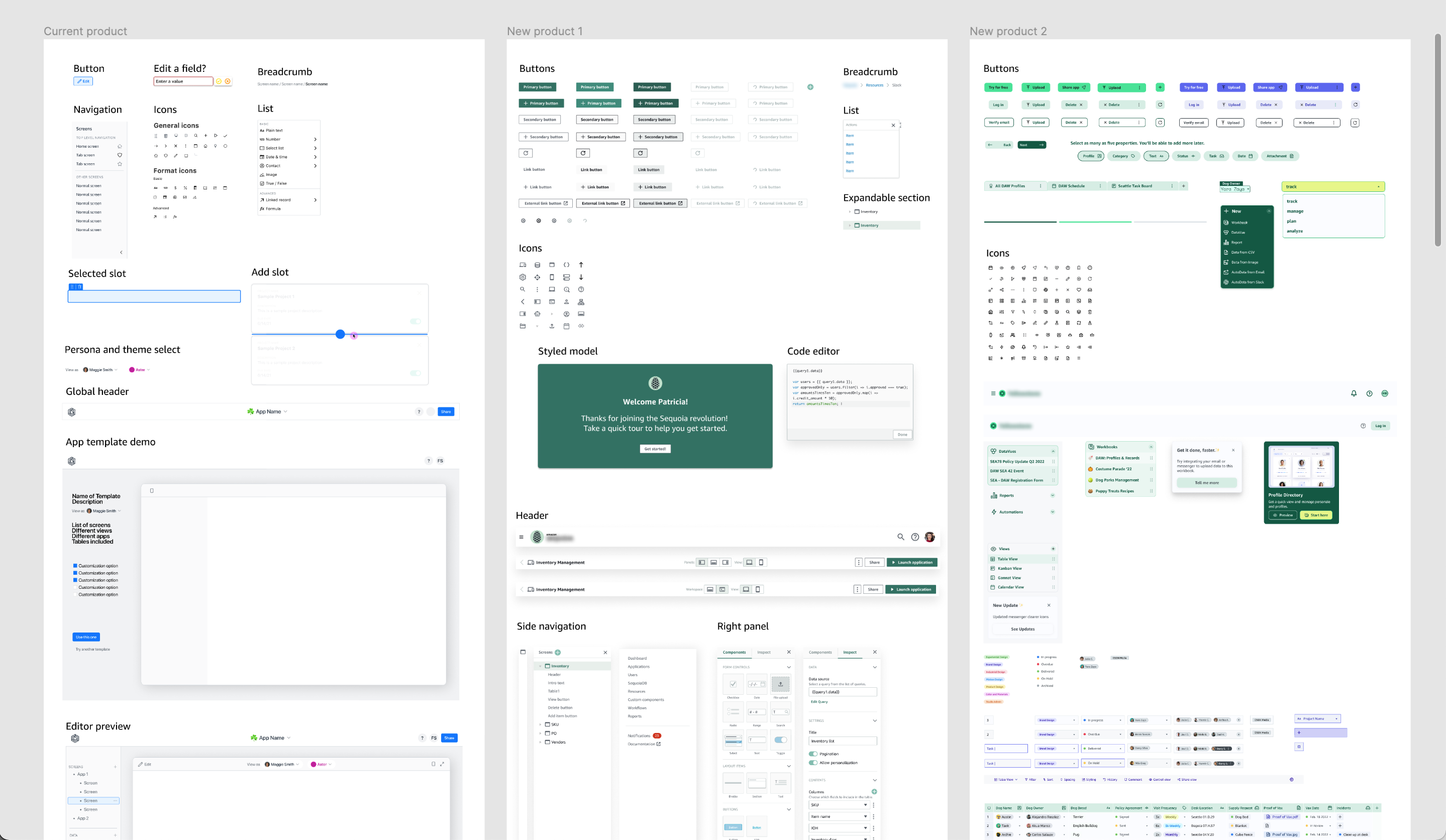
Task: Open Dashboard in the side navigation
Action: (x=637, y=659)
